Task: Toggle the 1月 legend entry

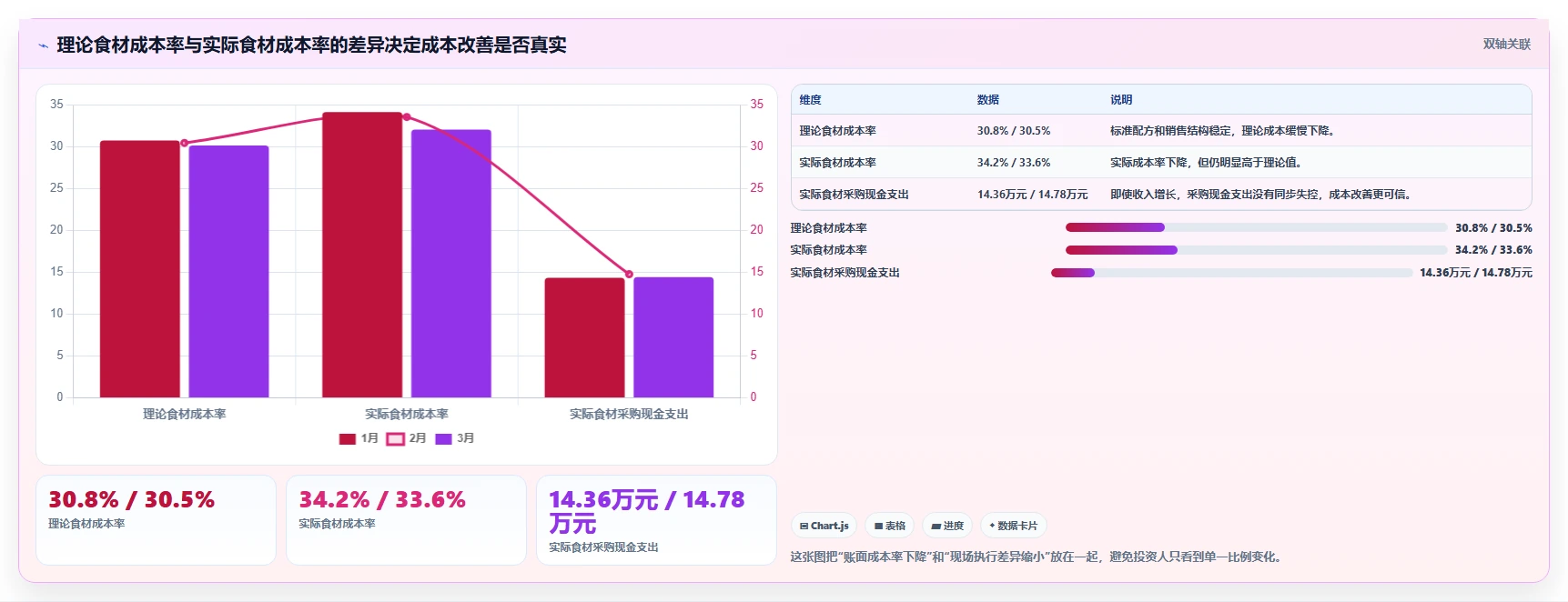Action: 359,438
